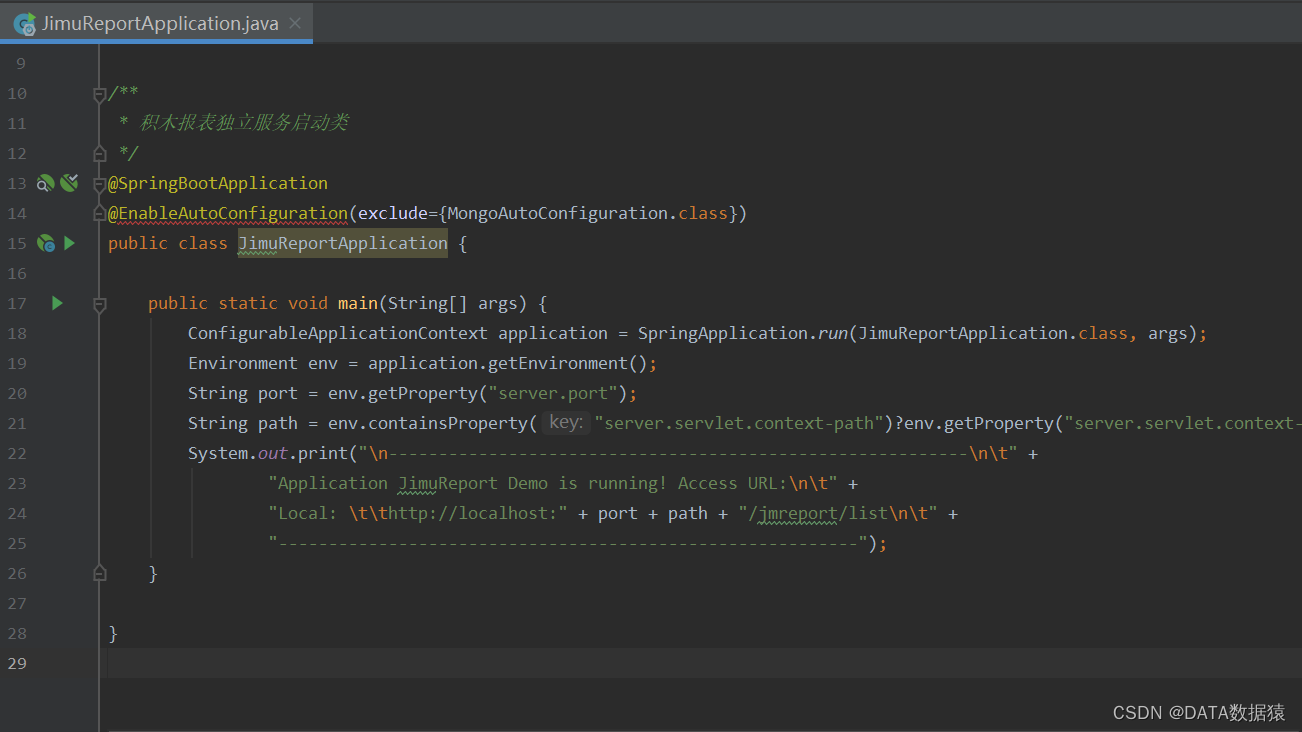Click the @SpringBootApplication annotation
Image resolution: width=1302 pixels, height=732 pixels.
click(218, 183)
